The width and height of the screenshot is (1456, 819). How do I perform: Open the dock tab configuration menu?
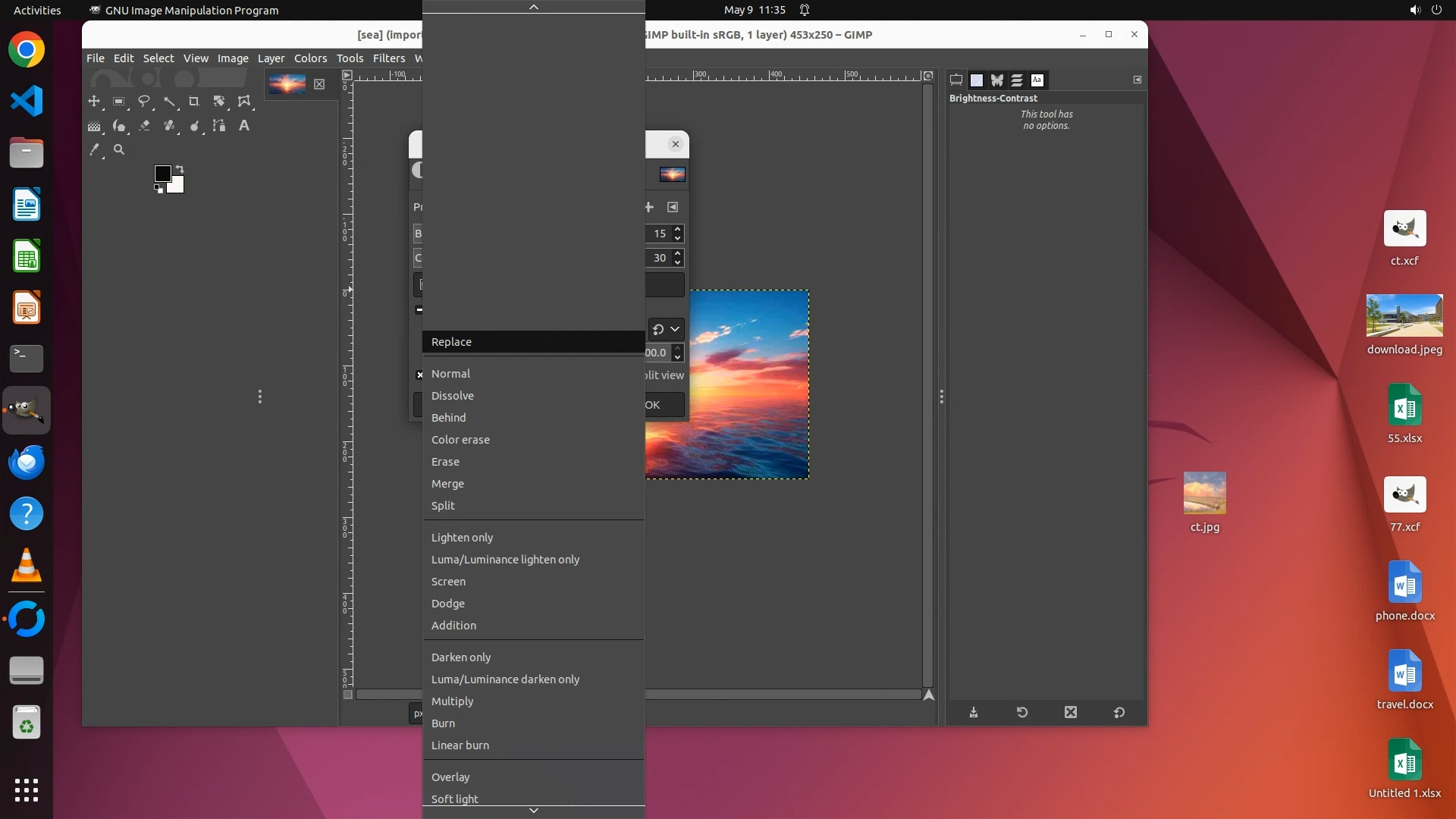1137,80
